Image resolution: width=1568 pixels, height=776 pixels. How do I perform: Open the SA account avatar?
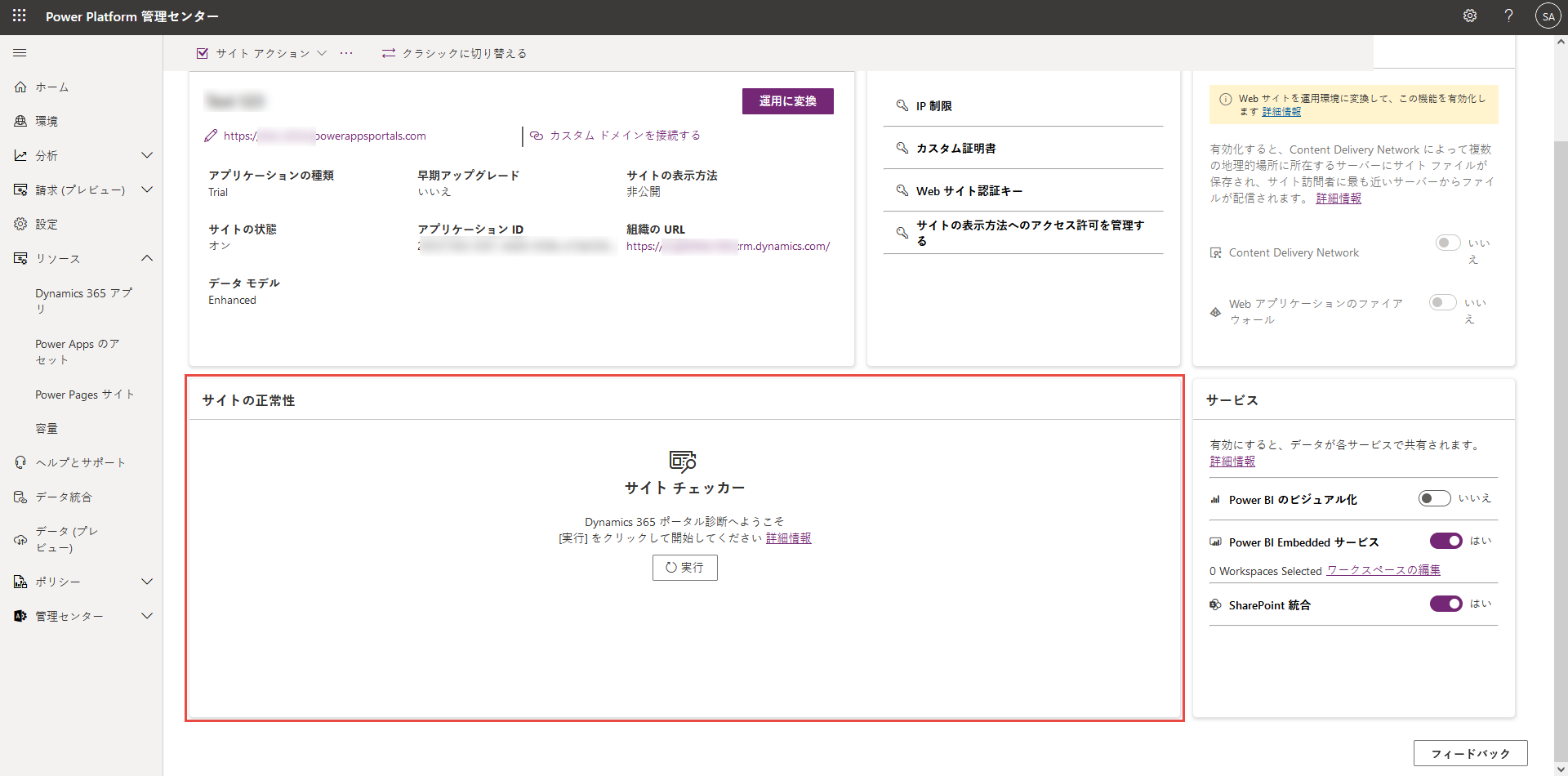tap(1548, 16)
